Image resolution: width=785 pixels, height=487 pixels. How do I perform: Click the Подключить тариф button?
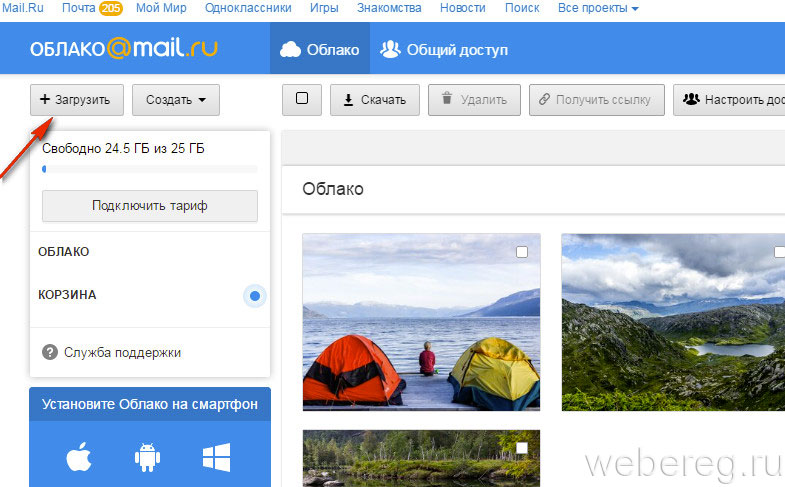[150, 206]
